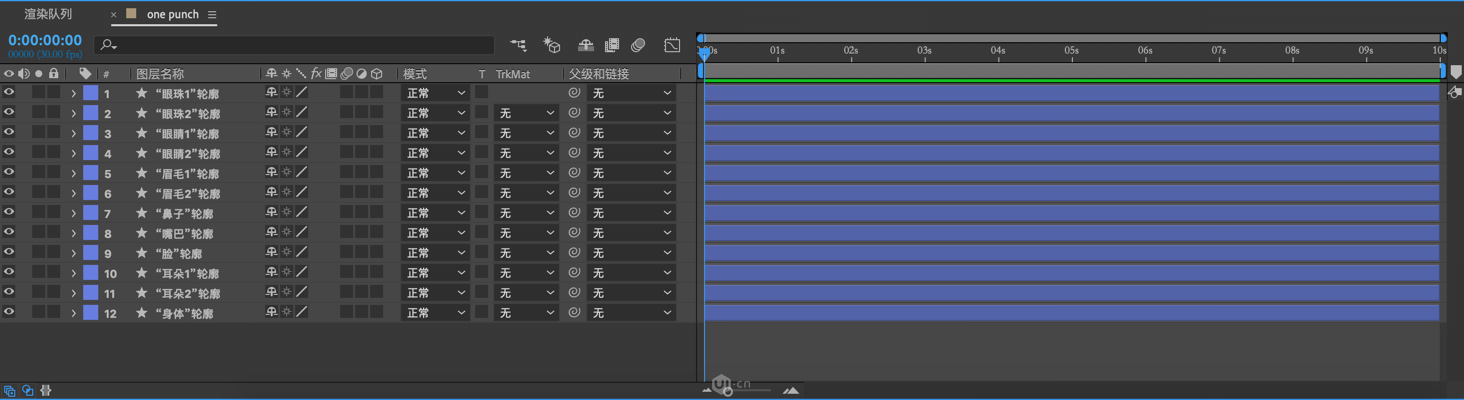Switch to the 渲染队列 tab
The height and width of the screenshot is (400, 1464).
pos(48,14)
